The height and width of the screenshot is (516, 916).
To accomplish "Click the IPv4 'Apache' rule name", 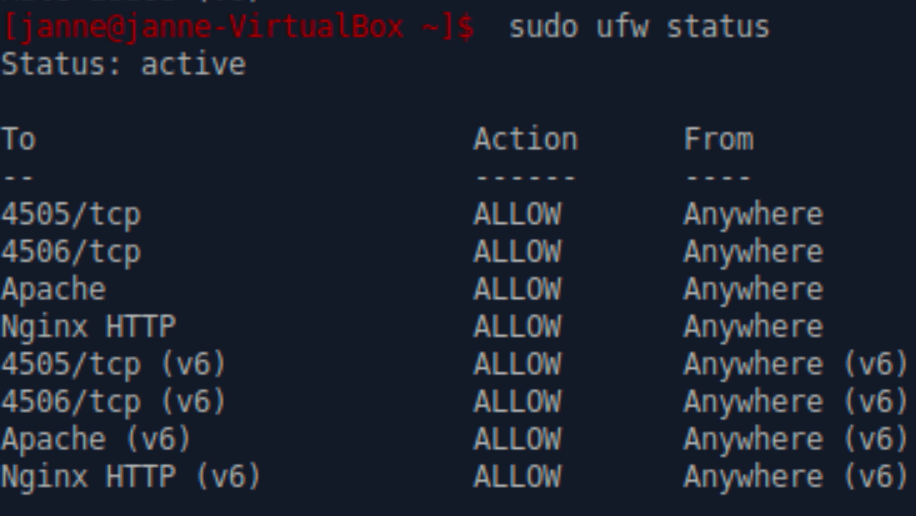I will click(x=53, y=289).
